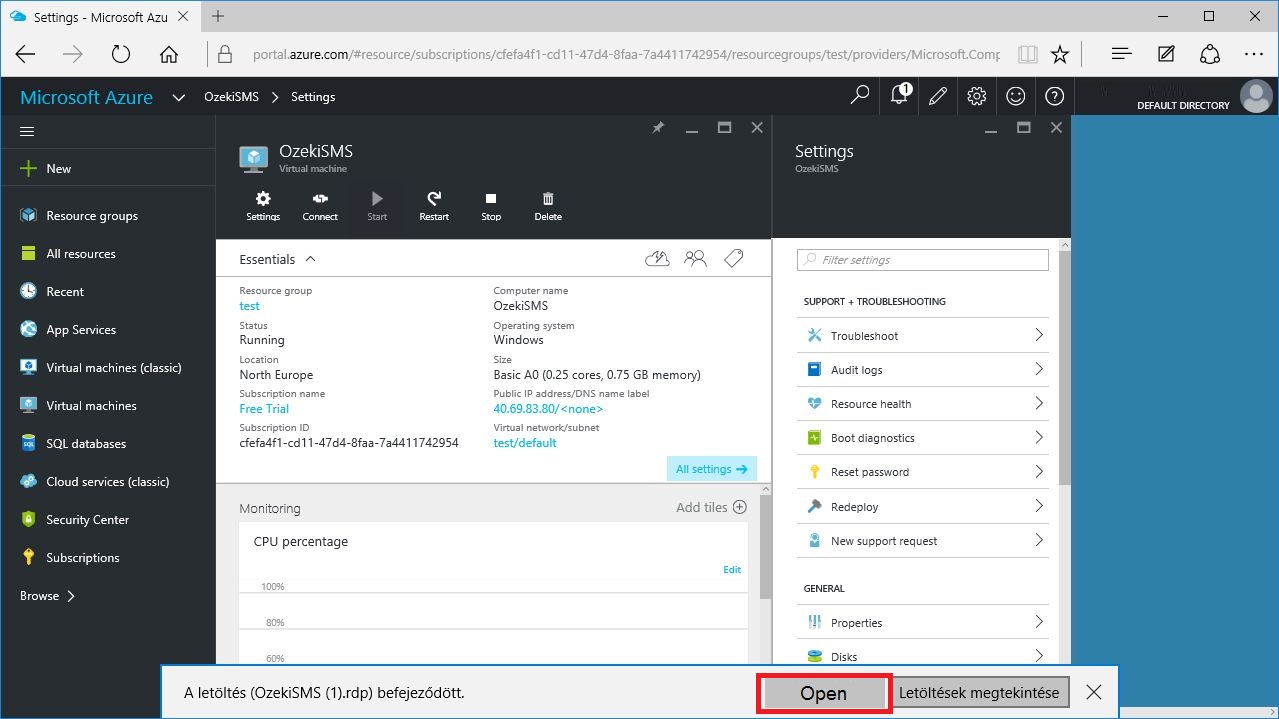Open Resource health setting
1279x719 pixels.
click(x=922, y=404)
